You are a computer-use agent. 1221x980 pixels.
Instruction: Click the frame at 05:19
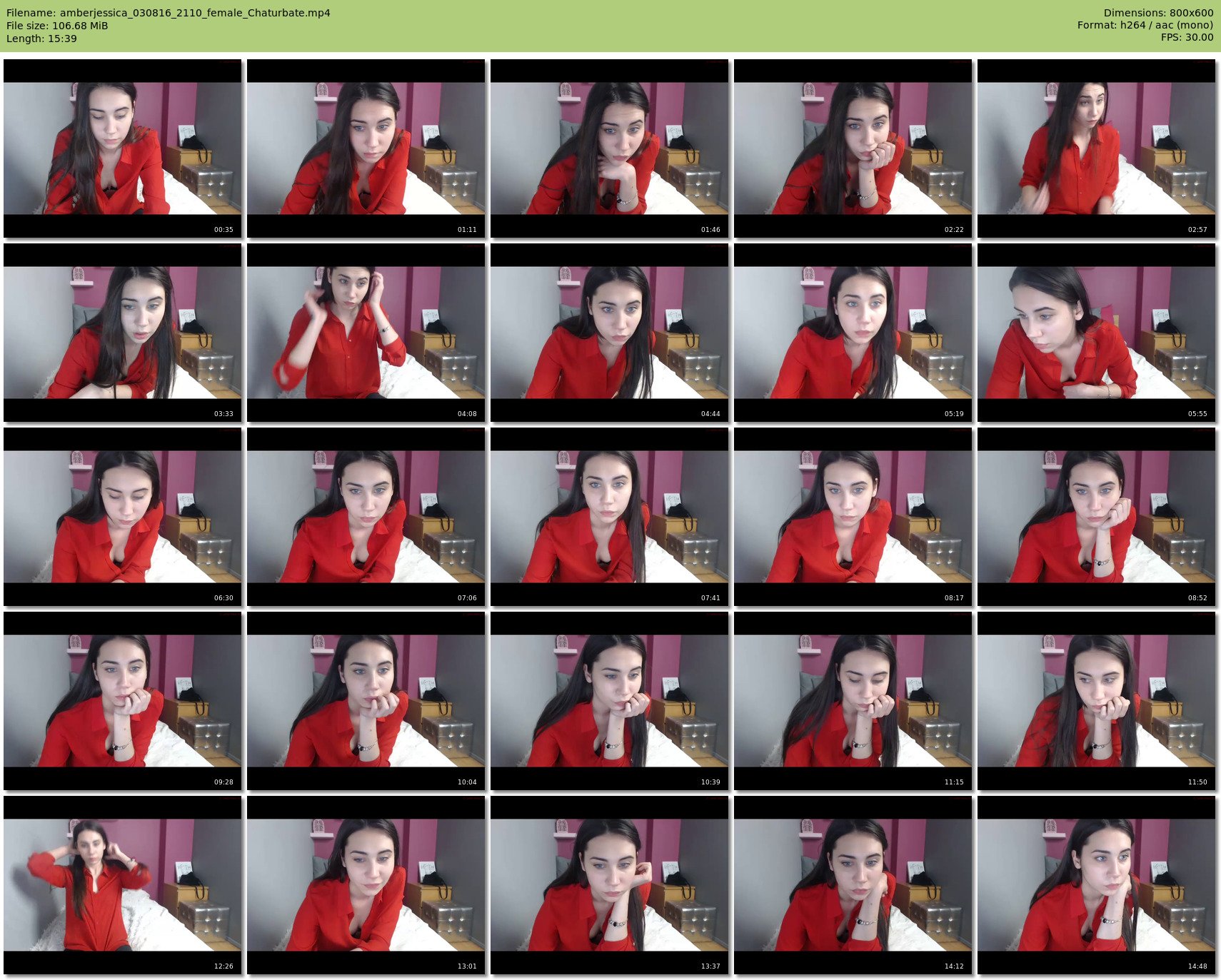point(853,333)
